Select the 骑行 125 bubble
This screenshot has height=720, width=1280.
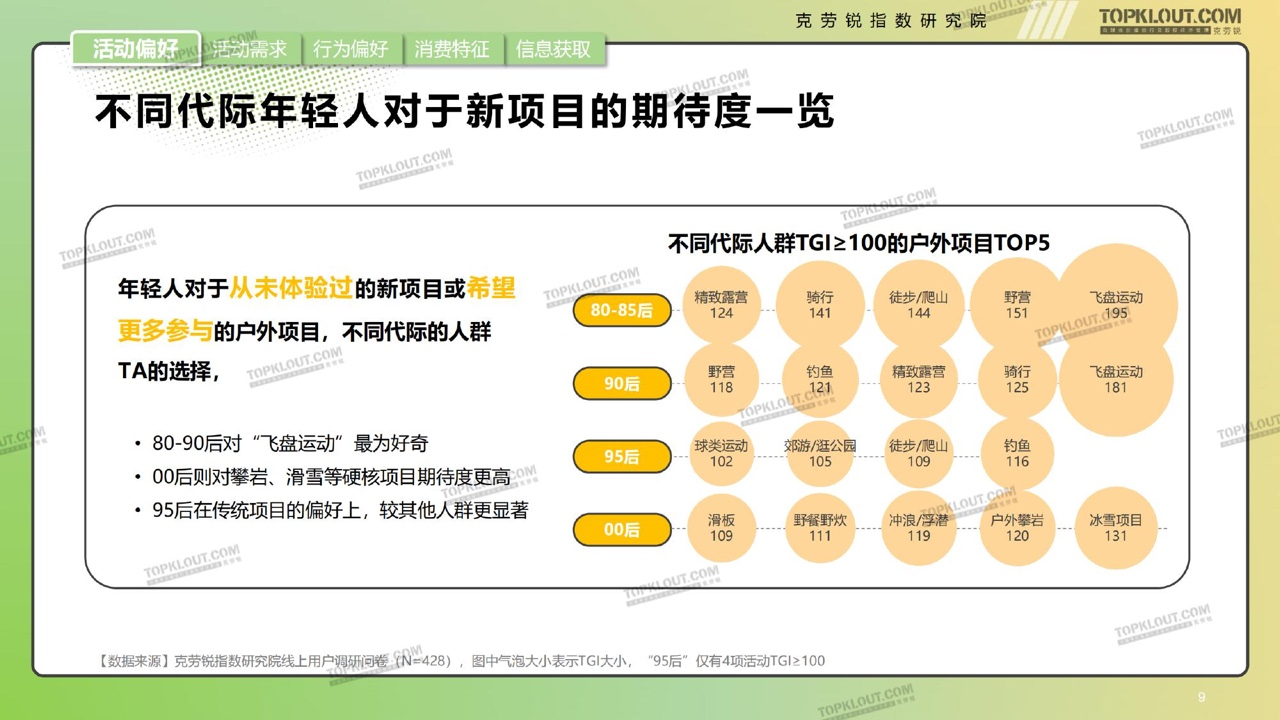pos(1017,379)
